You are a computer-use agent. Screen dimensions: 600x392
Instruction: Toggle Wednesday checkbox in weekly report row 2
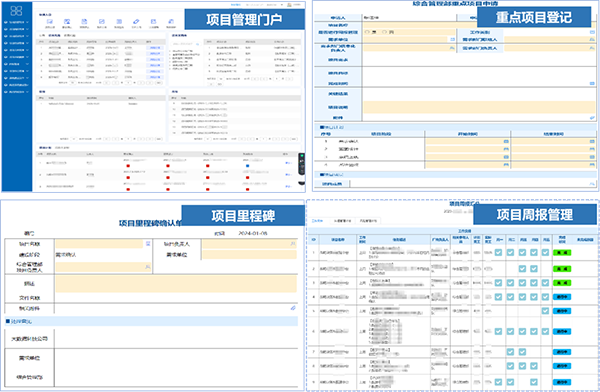(522, 268)
